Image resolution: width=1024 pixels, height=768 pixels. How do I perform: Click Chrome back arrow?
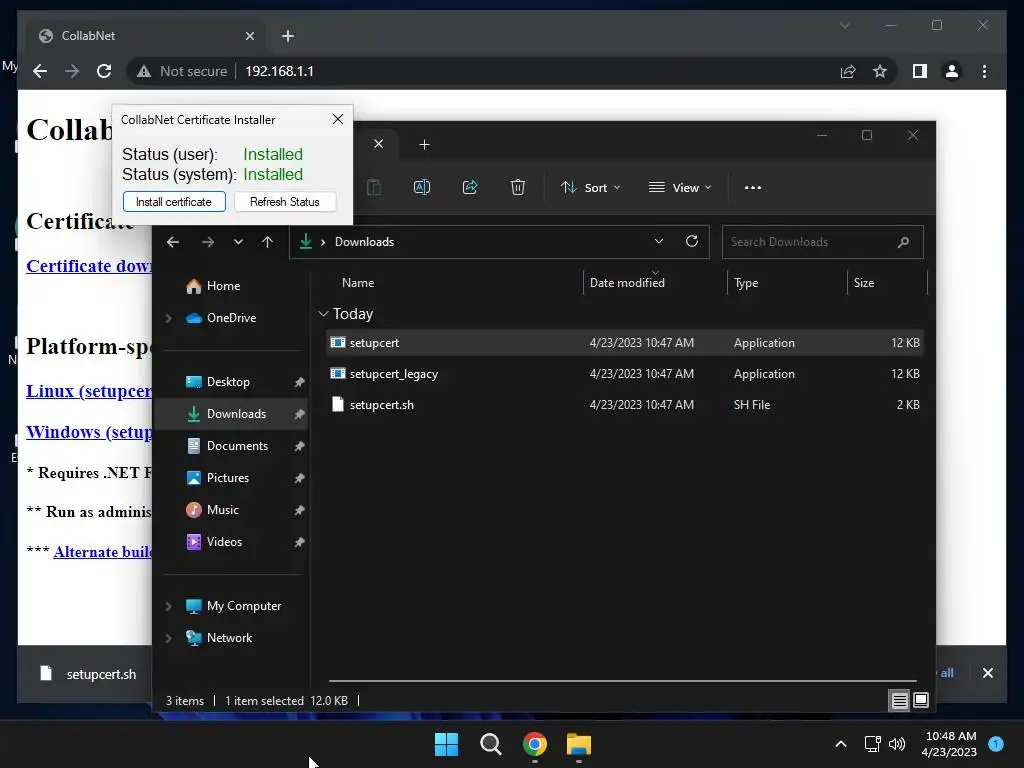(40, 71)
